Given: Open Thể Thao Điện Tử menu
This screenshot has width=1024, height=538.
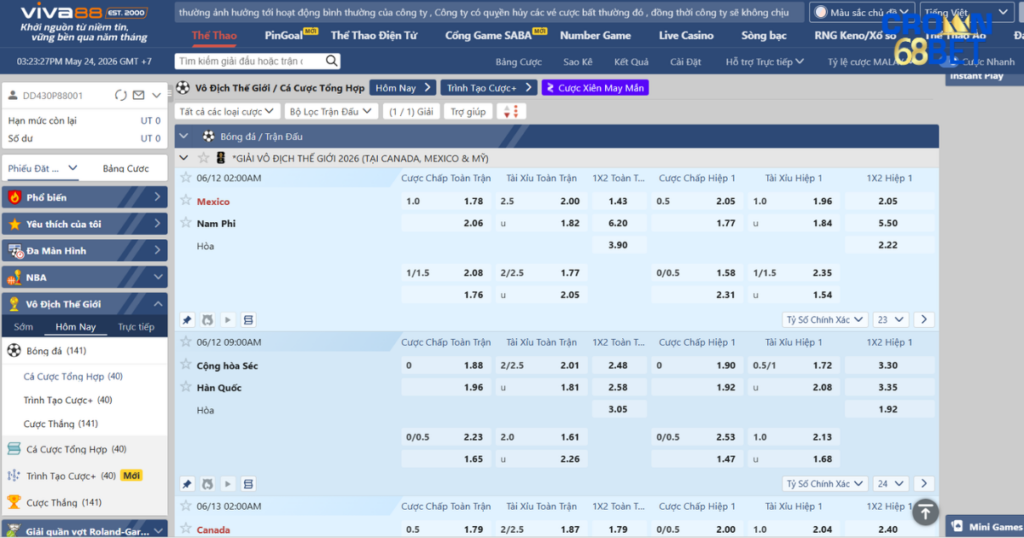Looking at the screenshot, I should [374, 35].
